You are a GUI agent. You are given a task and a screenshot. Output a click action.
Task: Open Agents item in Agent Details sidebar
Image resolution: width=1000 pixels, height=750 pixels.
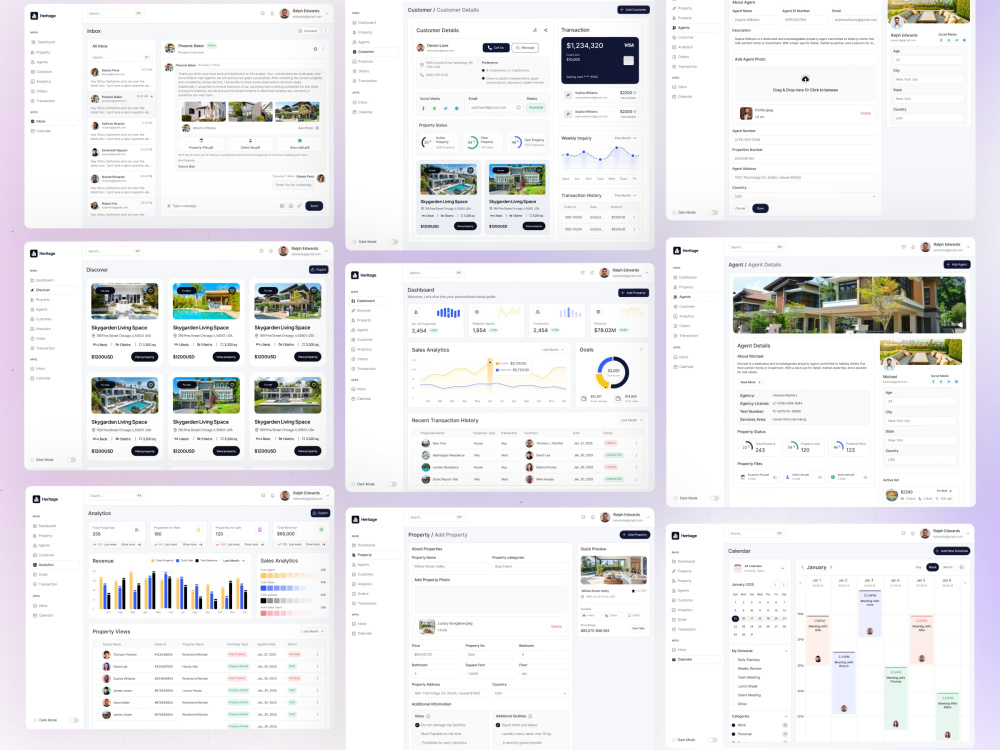696,297
